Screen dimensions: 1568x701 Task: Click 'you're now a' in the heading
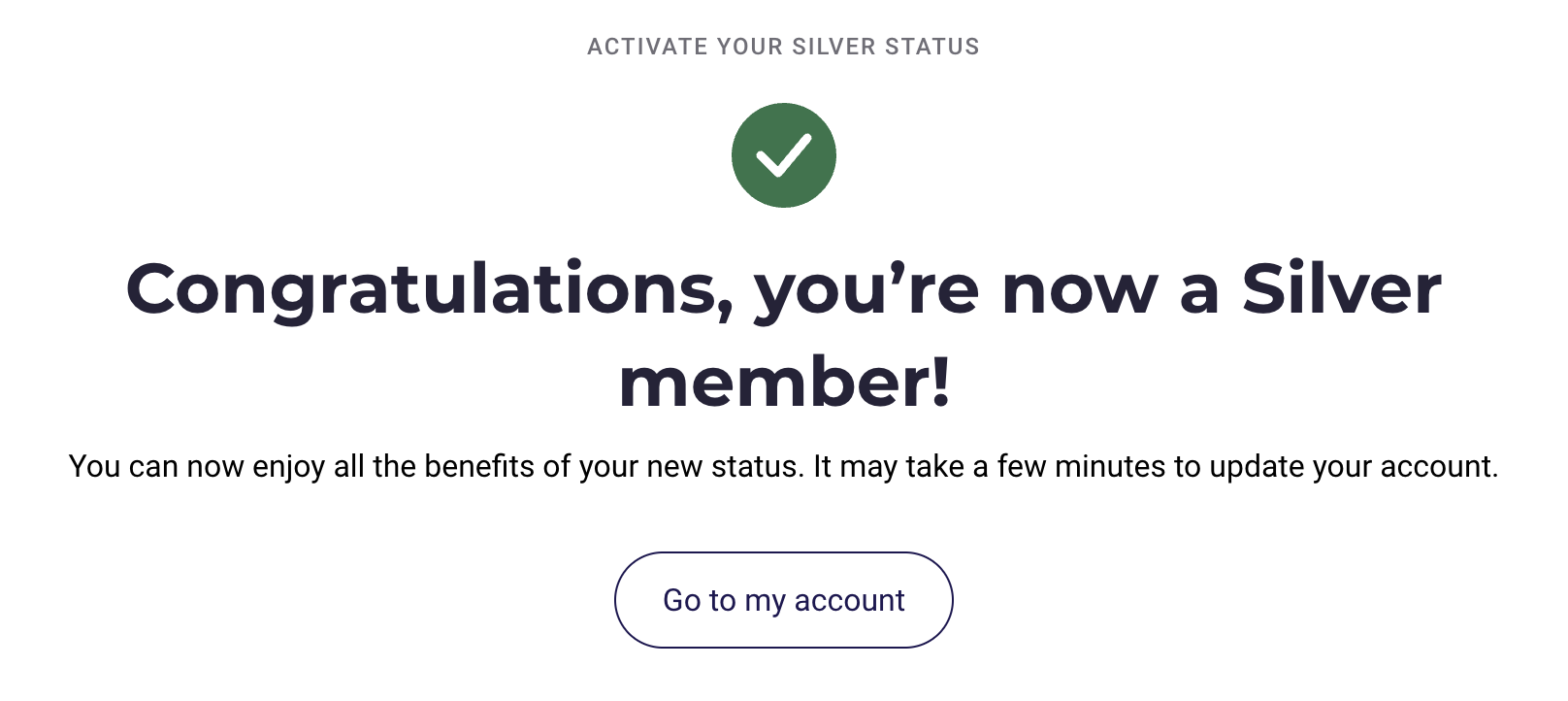coord(987,289)
